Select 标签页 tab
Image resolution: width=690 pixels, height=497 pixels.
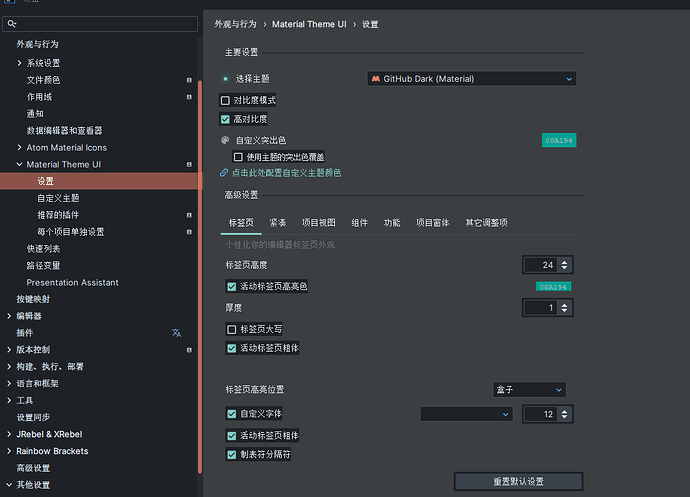[x=241, y=223]
